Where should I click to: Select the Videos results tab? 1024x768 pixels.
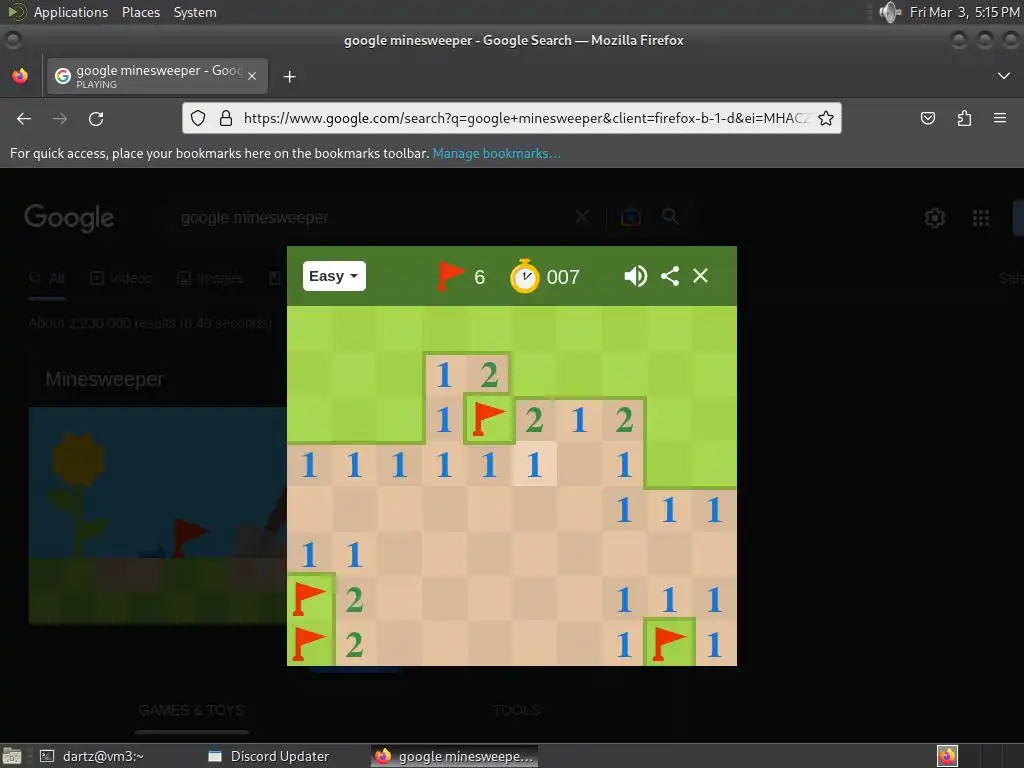(121, 278)
